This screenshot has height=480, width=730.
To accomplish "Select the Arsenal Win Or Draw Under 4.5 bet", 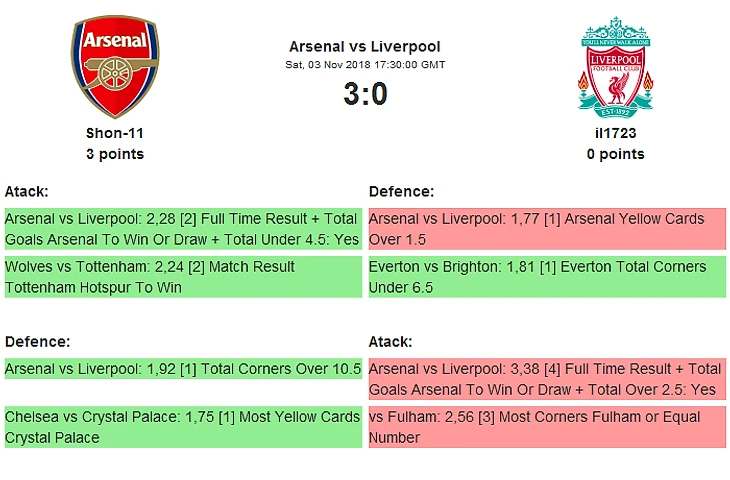I will pyautogui.click(x=182, y=229).
